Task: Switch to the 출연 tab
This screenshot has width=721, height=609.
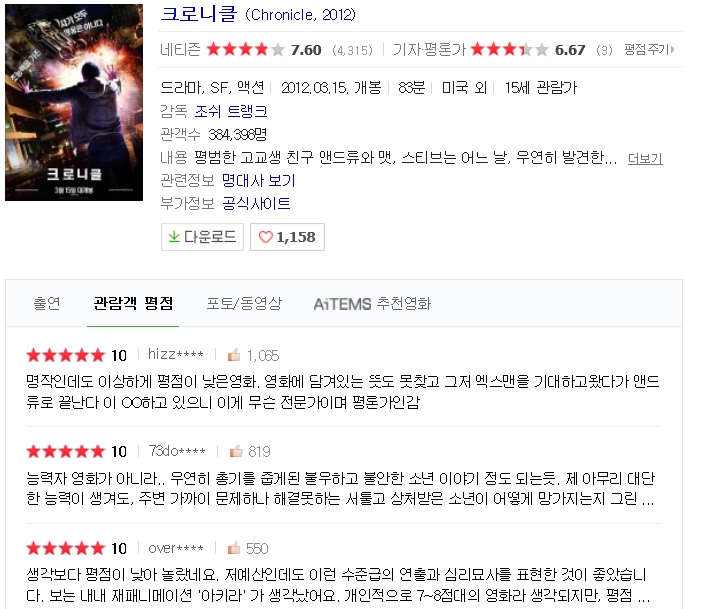Action: [47, 304]
